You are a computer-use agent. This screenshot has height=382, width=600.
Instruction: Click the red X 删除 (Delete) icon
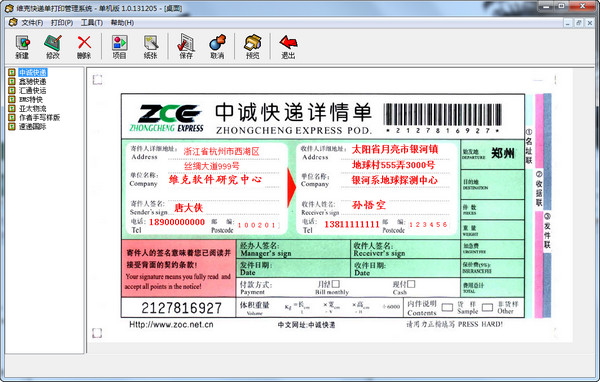84,46
